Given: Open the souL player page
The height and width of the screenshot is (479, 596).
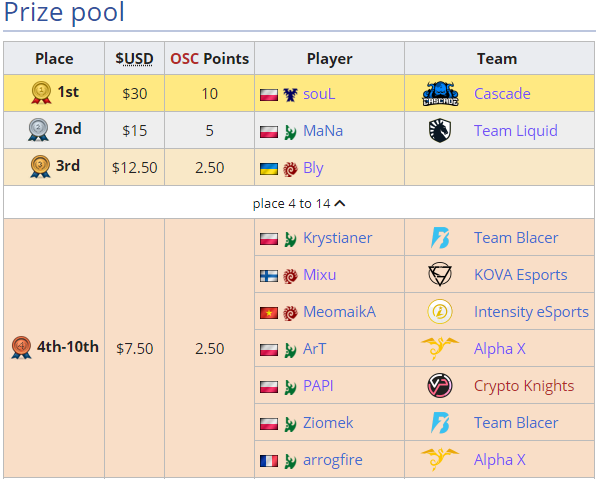Looking at the screenshot, I should (x=319, y=94).
